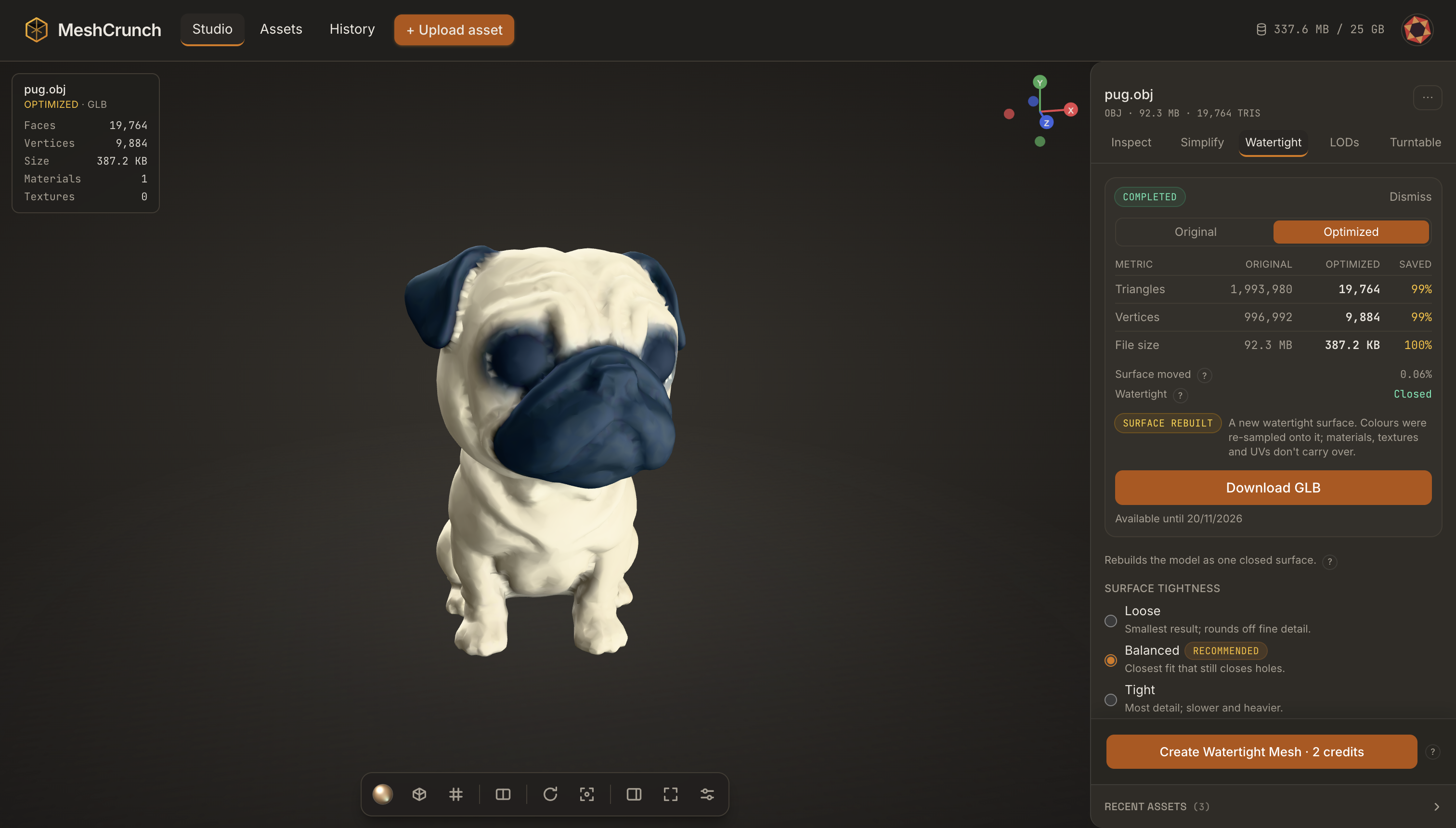Select the Loose surface tightness option
This screenshot has height=828, width=1456.
[1111, 621]
